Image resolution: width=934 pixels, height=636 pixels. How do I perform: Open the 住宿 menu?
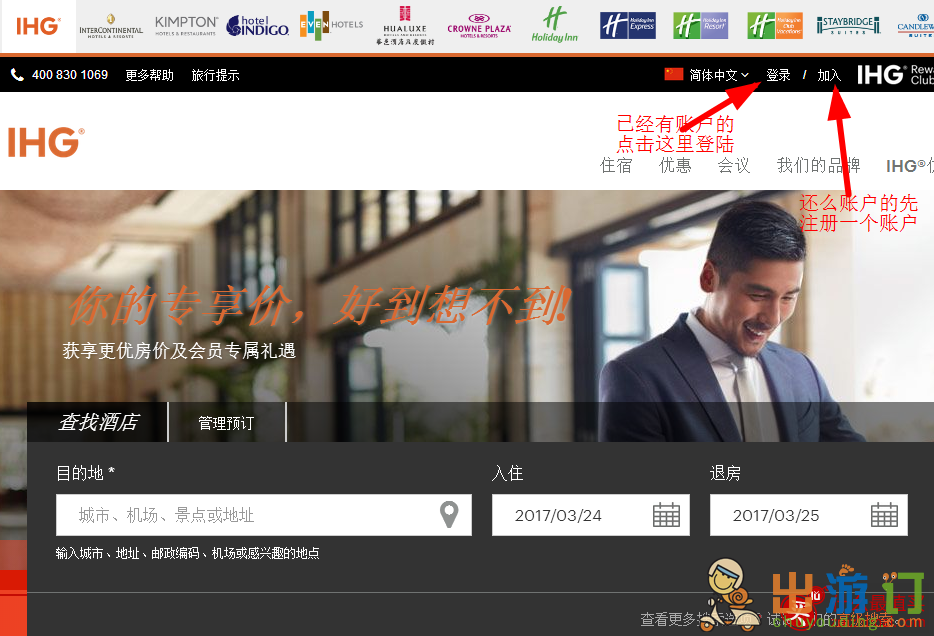[616, 165]
